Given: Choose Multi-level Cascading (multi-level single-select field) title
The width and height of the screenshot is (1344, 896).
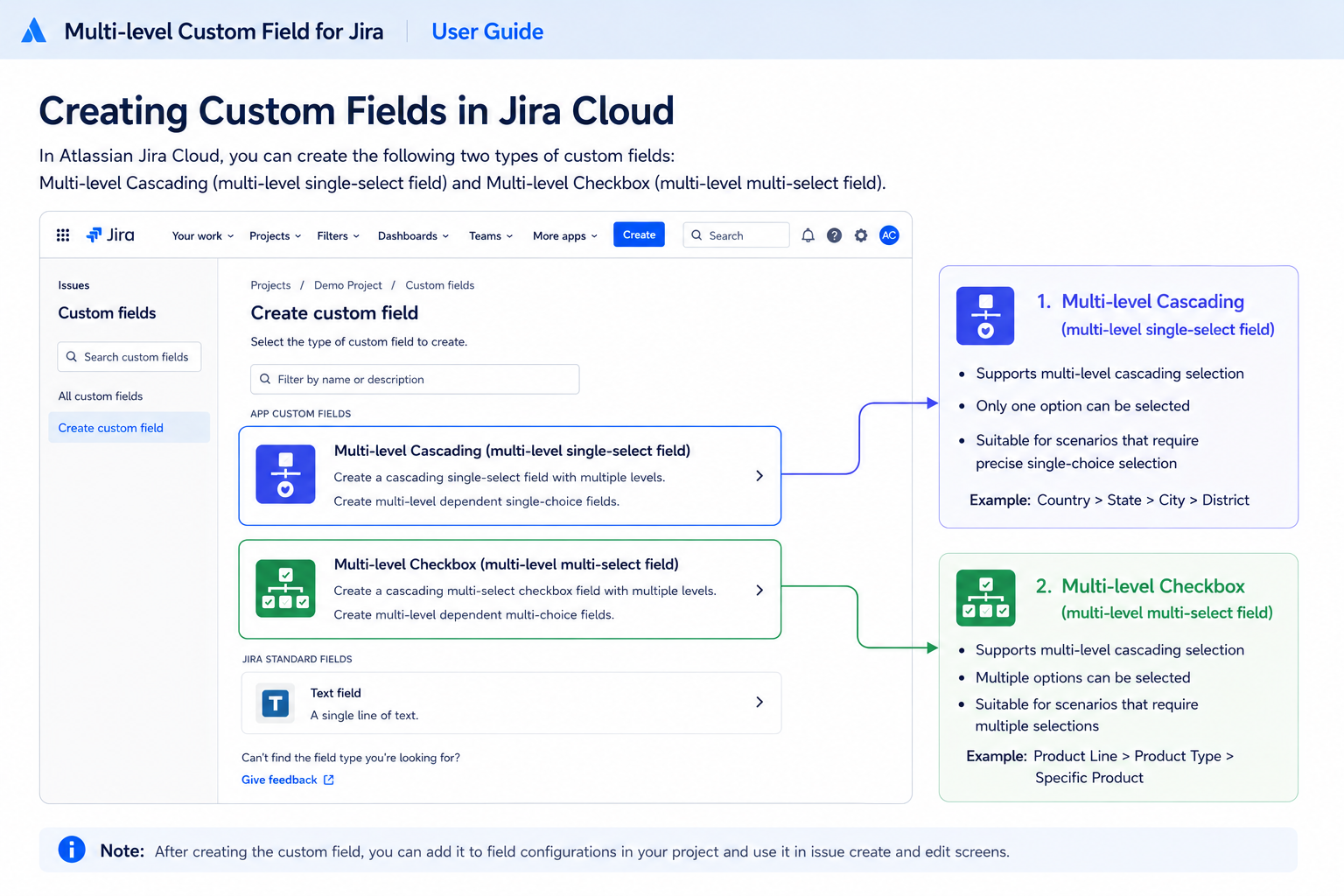Looking at the screenshot, I should pyautogui.click(x=512, y=451).
